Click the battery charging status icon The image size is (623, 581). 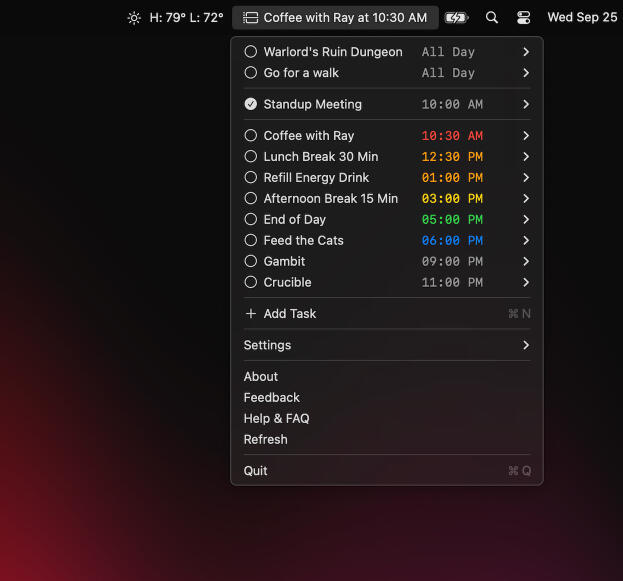[456, 18]
